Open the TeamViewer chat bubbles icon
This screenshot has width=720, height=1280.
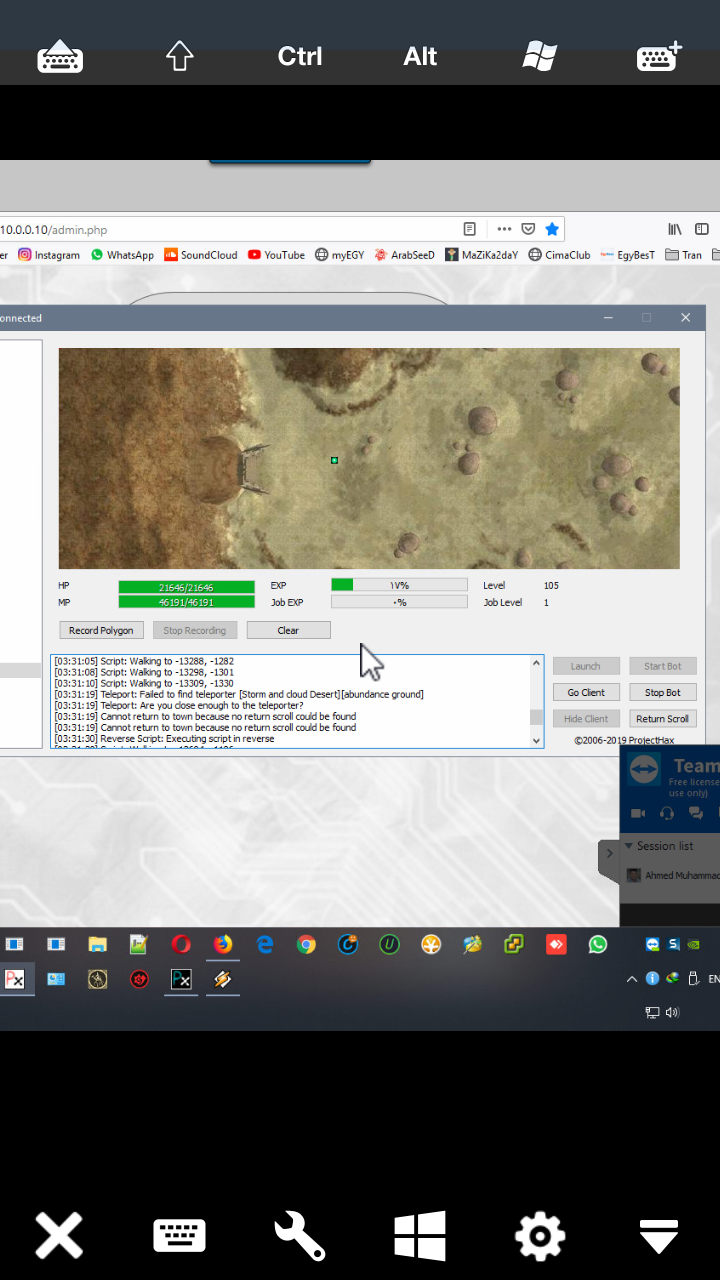[696, 813]
